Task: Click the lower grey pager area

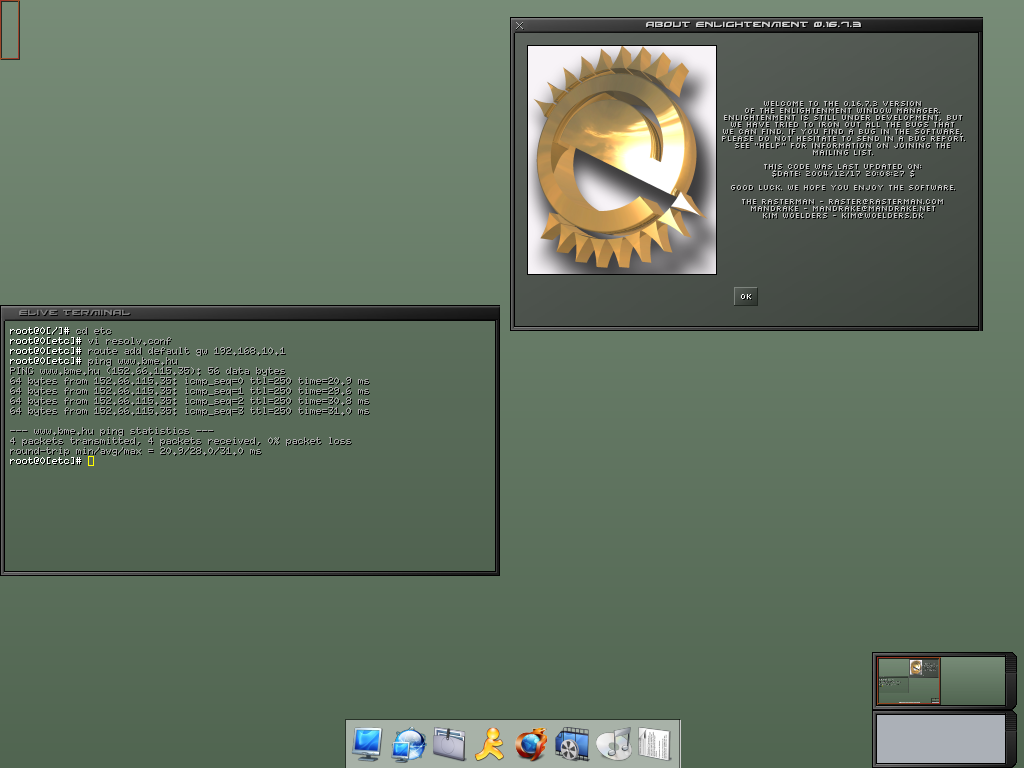Action: coord(940,739)
